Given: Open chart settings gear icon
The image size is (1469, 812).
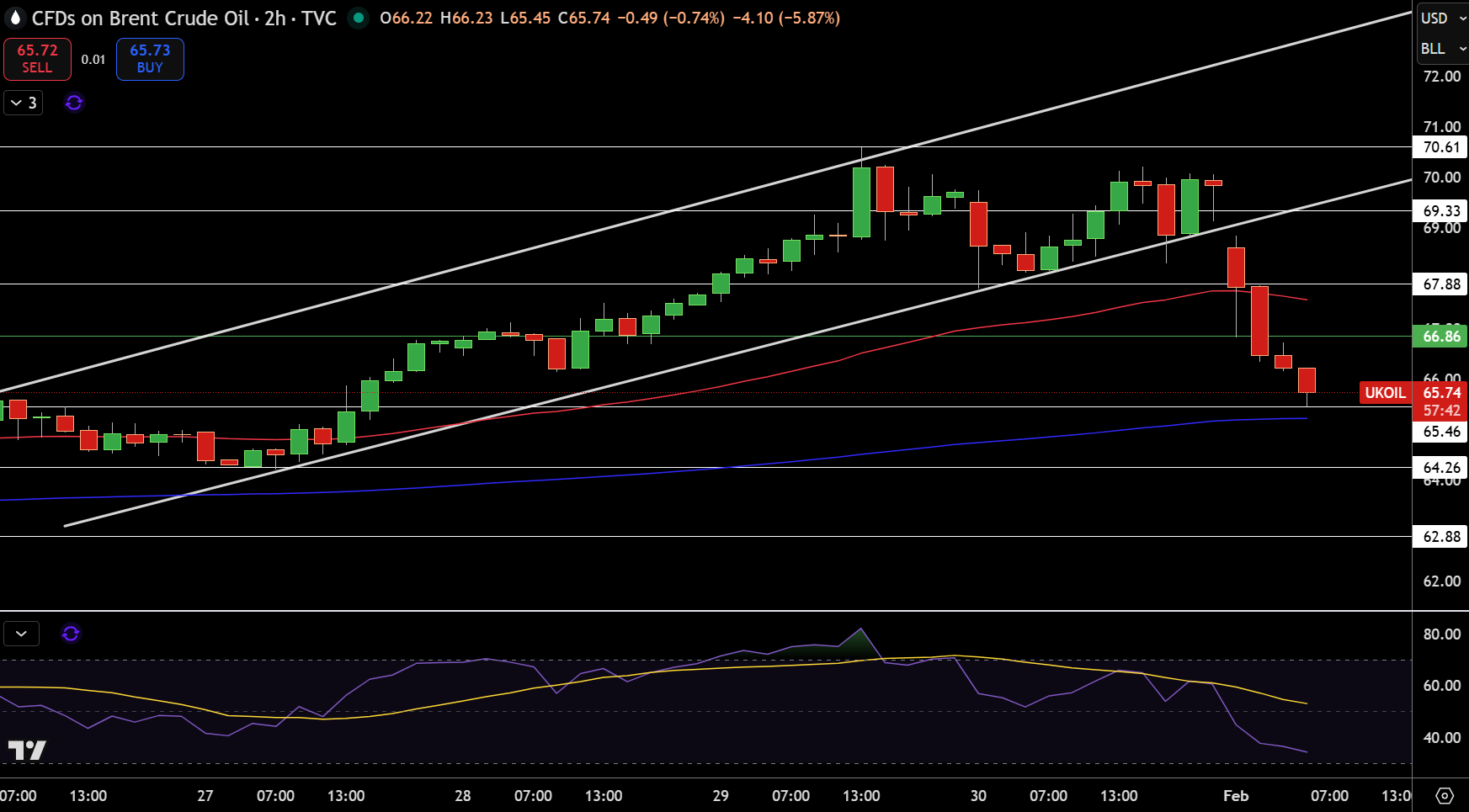Looking at the screenshot, I should pos(1445,796).
